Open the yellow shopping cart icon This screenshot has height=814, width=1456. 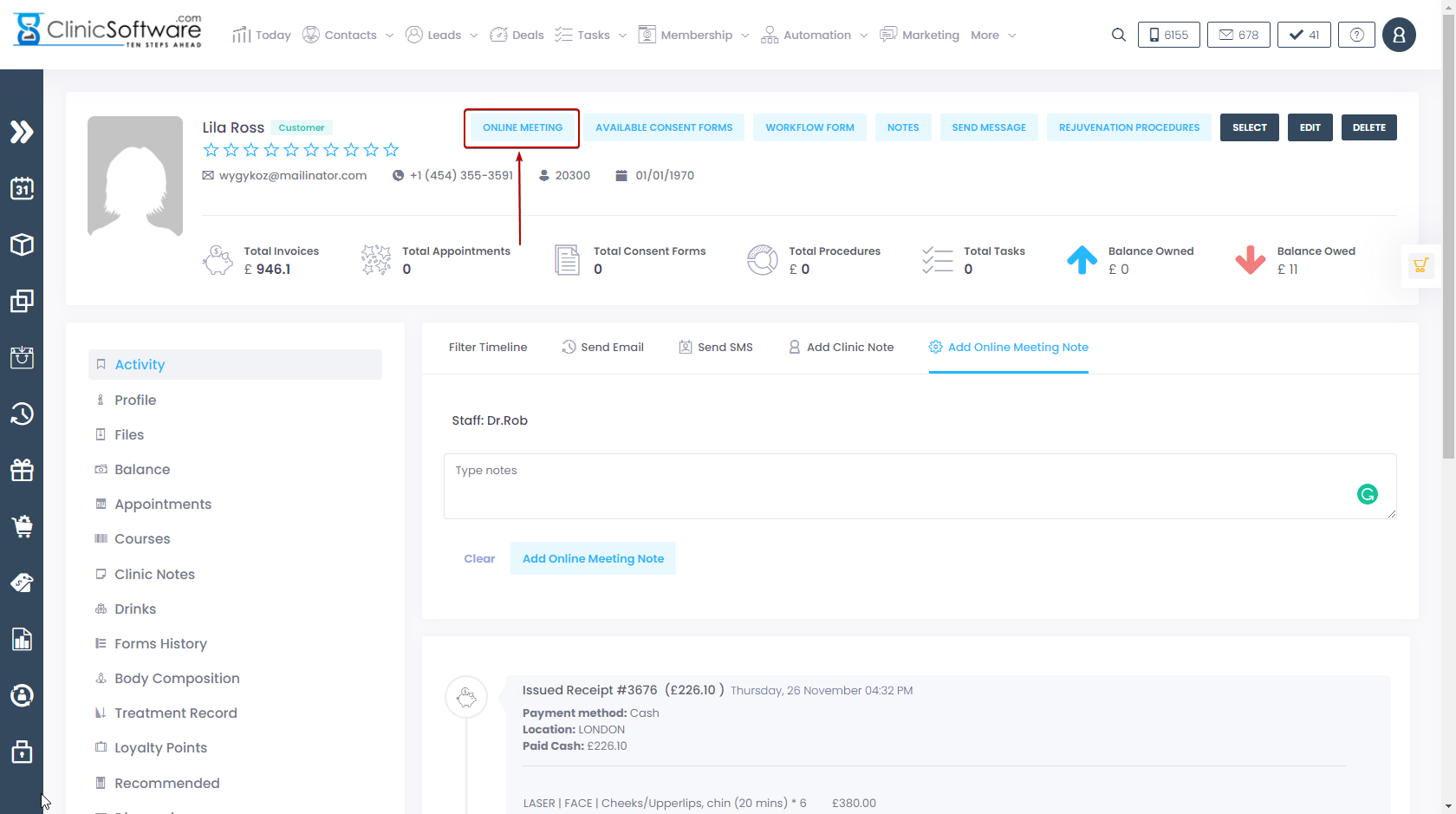tap(1420, 265)
